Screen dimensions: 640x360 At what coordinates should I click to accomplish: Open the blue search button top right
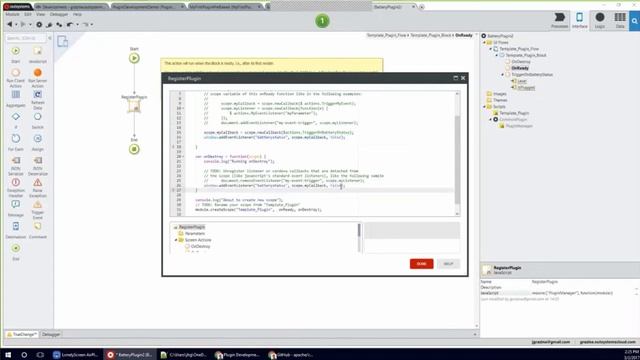tap(634, 21)
